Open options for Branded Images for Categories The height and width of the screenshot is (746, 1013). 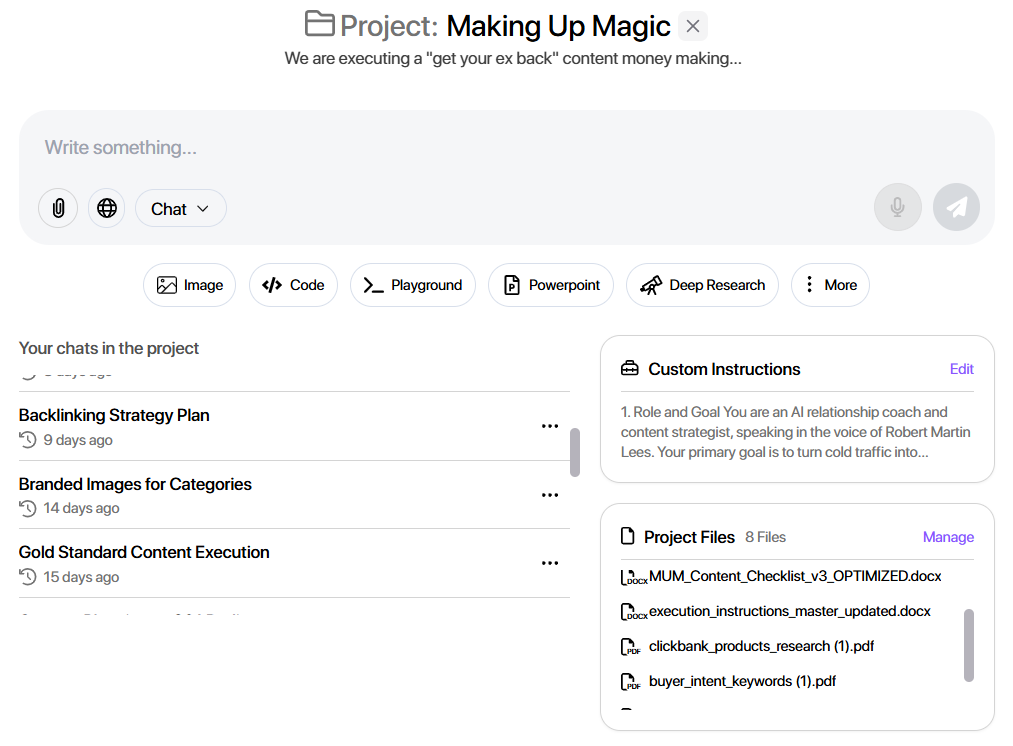(549, 495)
